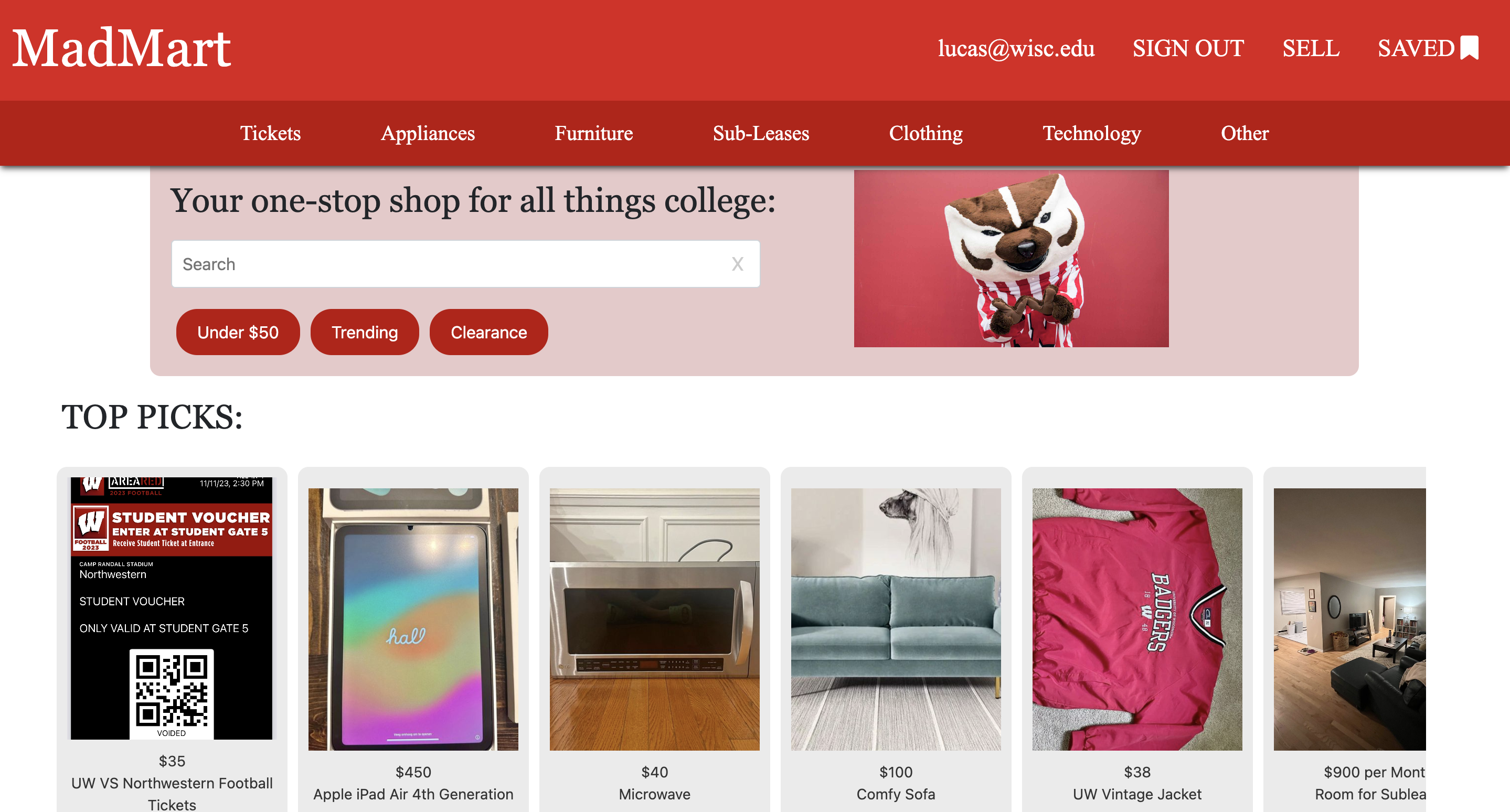Go to the Sub-Leases category
Screen dimensions: 1510x812
tap(761, 133)
